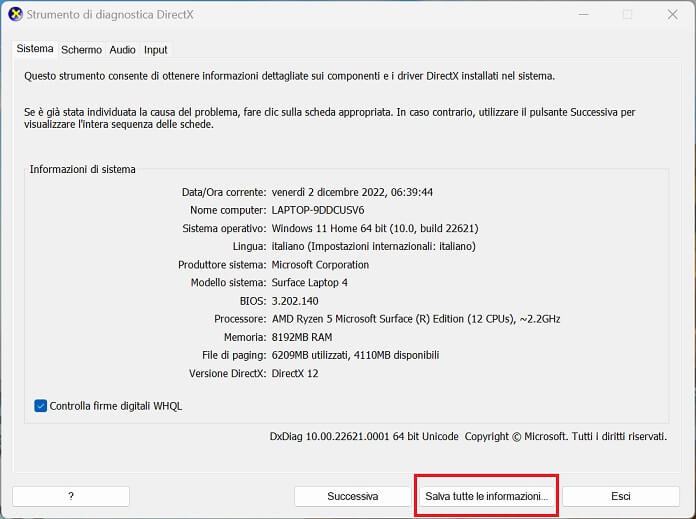Click Windows 11 Home 64 bit value
The height and width of the screenshot is (519, 696).
pyautogui.click(x=375, y=228)
